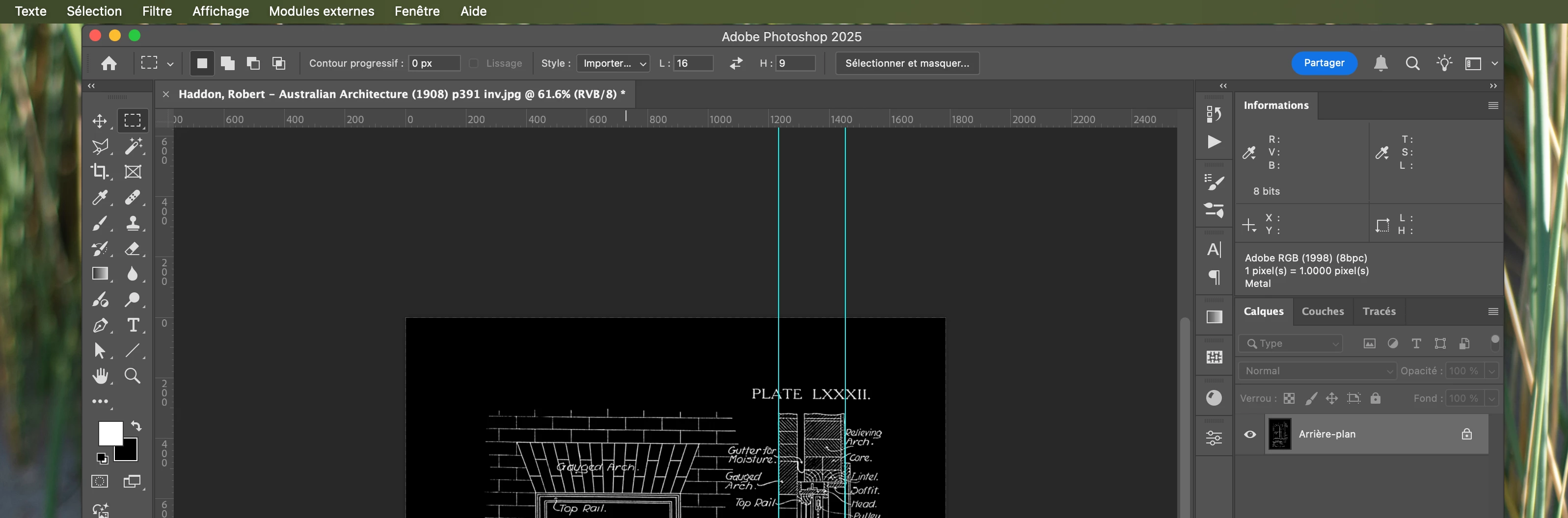Open the Paragraph panel icon
Viewport: 1568px width, 518px height.
pyautogui.click(x=1214, y=277)
